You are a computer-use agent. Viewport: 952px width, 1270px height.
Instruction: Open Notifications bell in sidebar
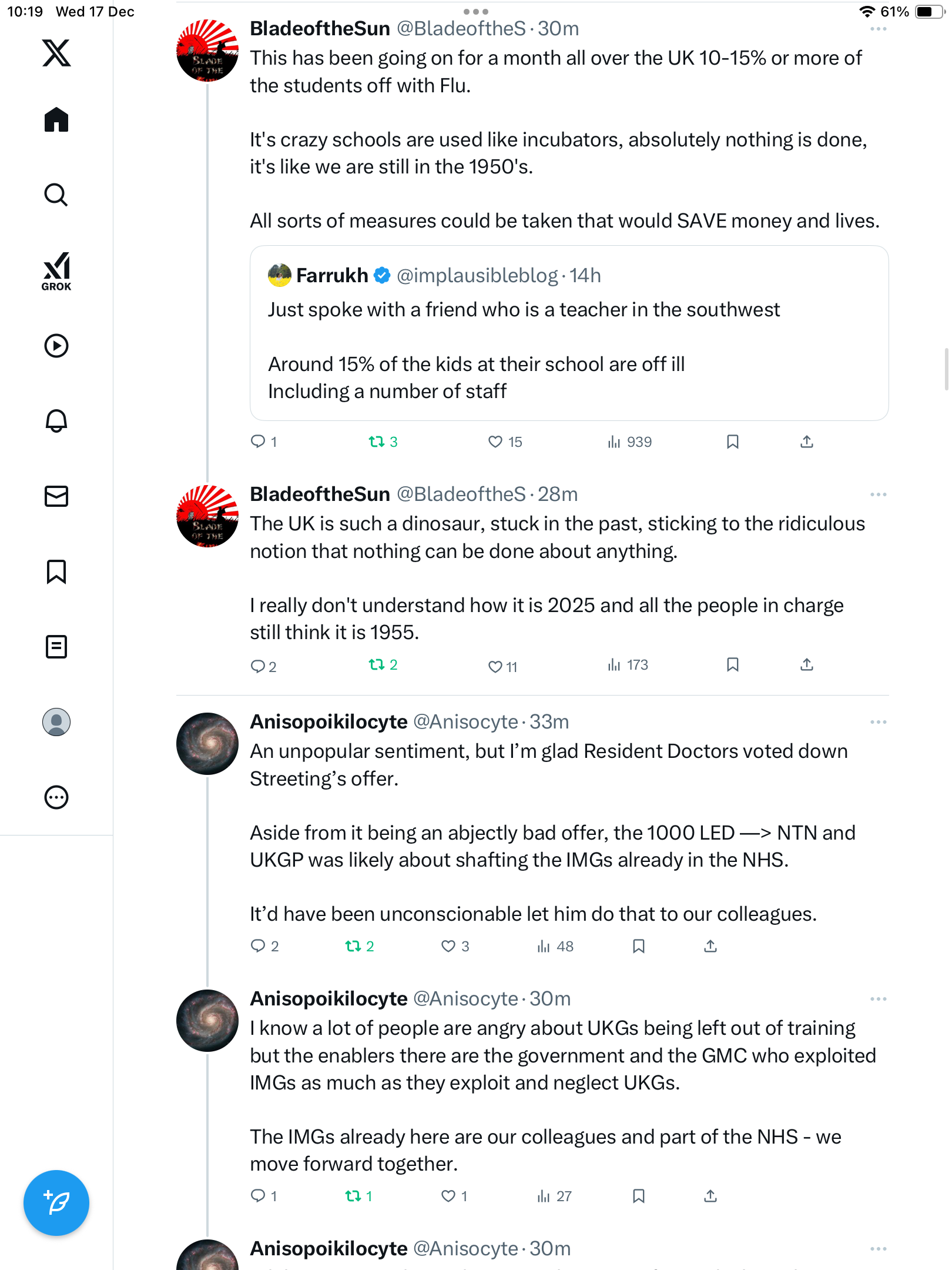(x=56, y=421)
